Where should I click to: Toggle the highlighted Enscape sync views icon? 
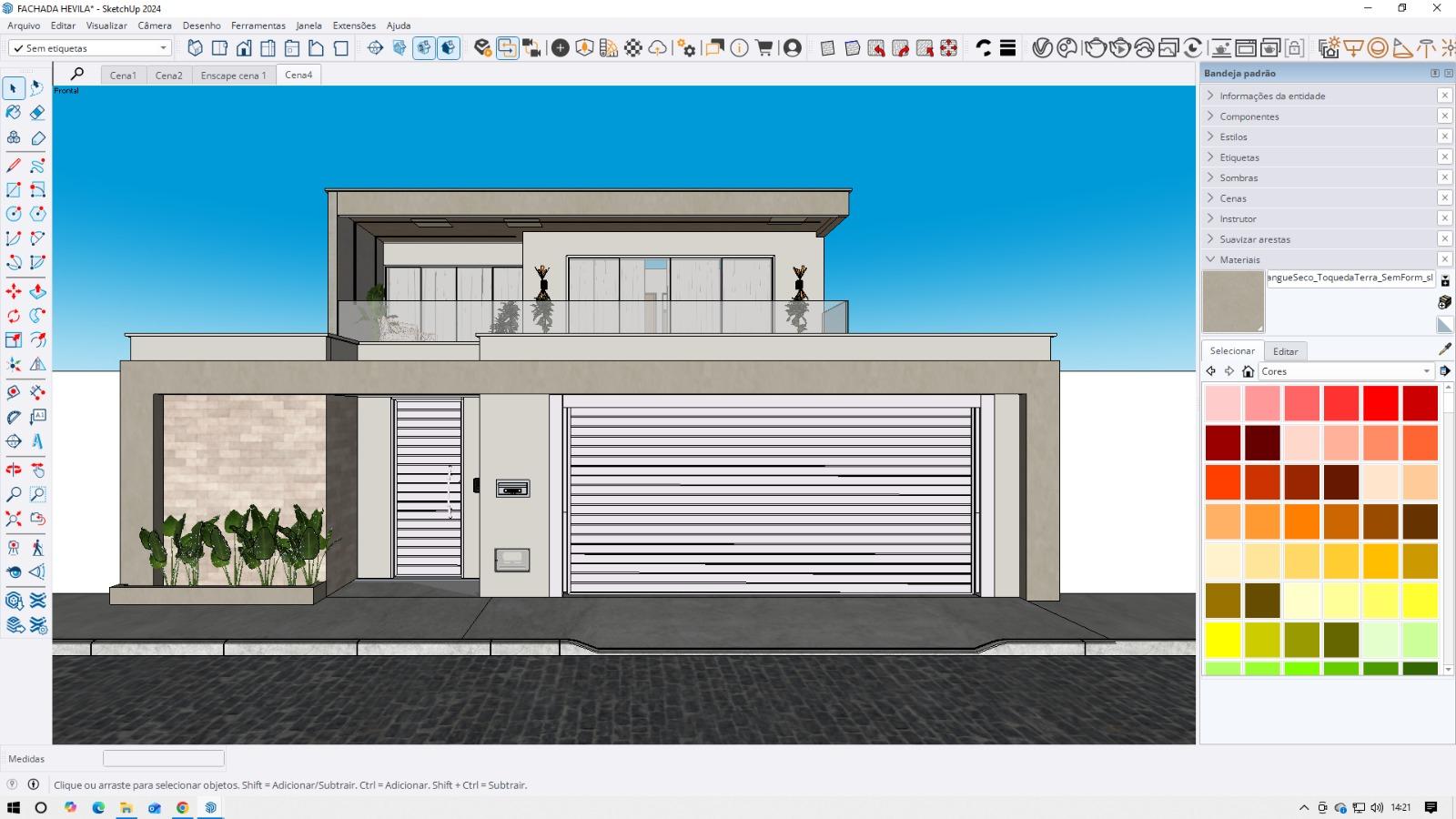(507, 48)
